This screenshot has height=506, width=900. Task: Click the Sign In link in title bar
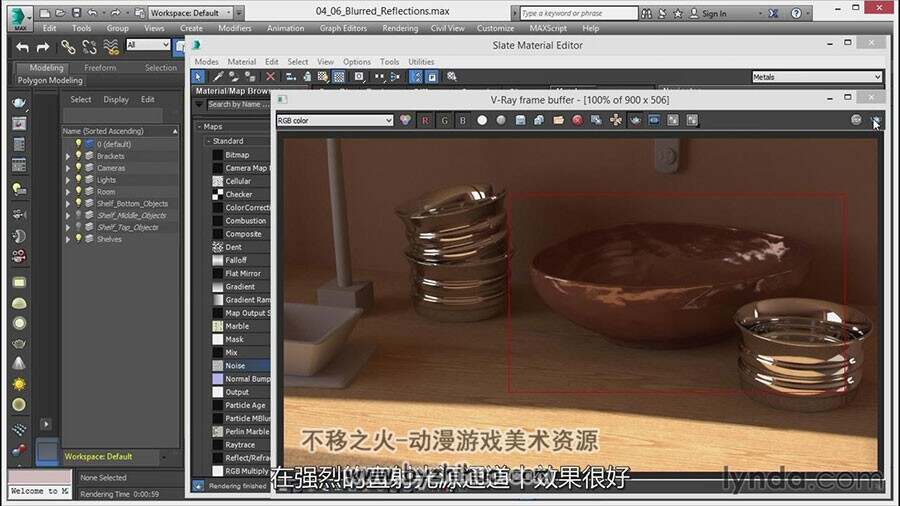714,13
